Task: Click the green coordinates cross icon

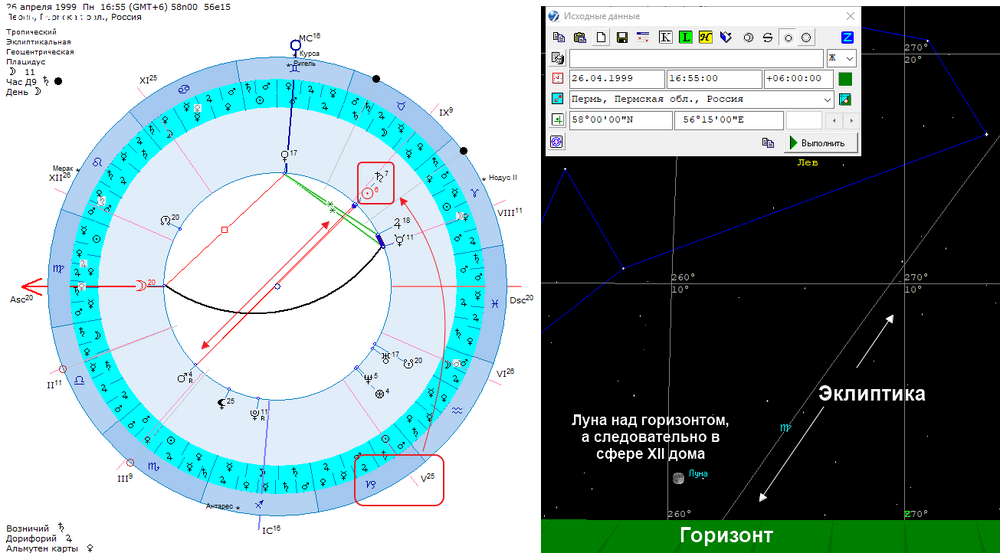Action: [x=557, y=120]
